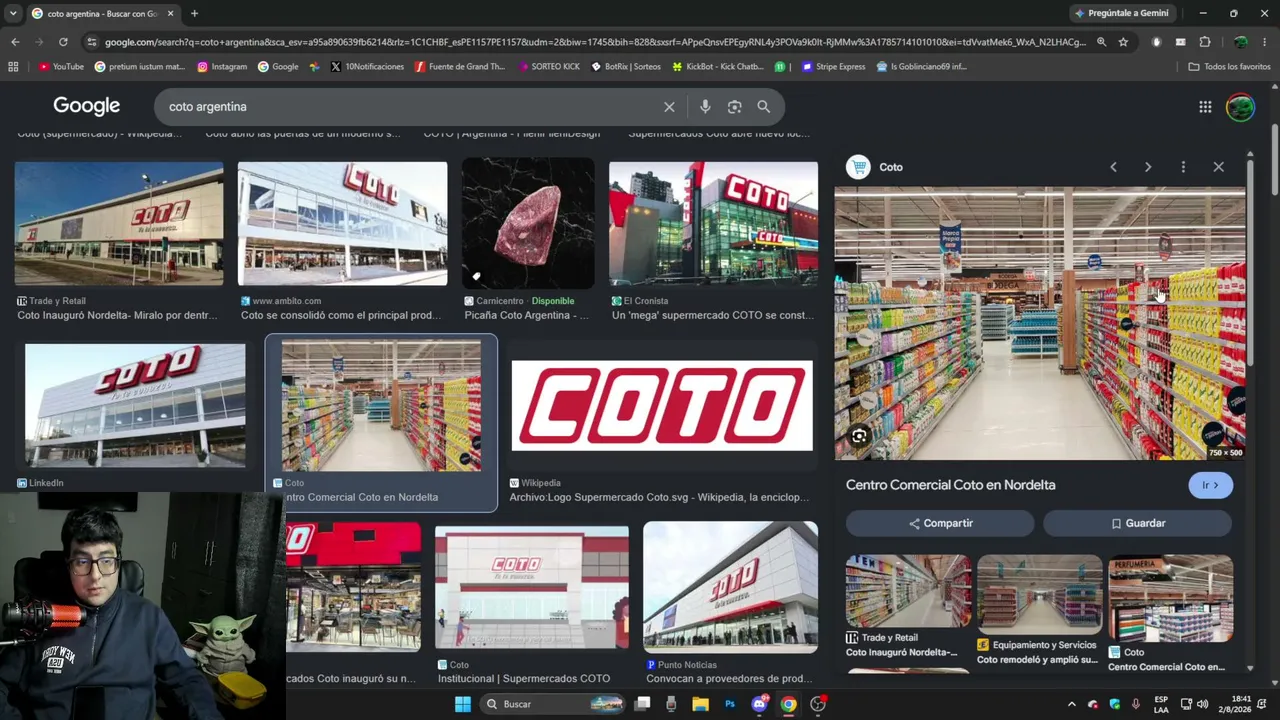Go to the next image in preview panel
The image size is (1280, 720).
click(1148, 167)
